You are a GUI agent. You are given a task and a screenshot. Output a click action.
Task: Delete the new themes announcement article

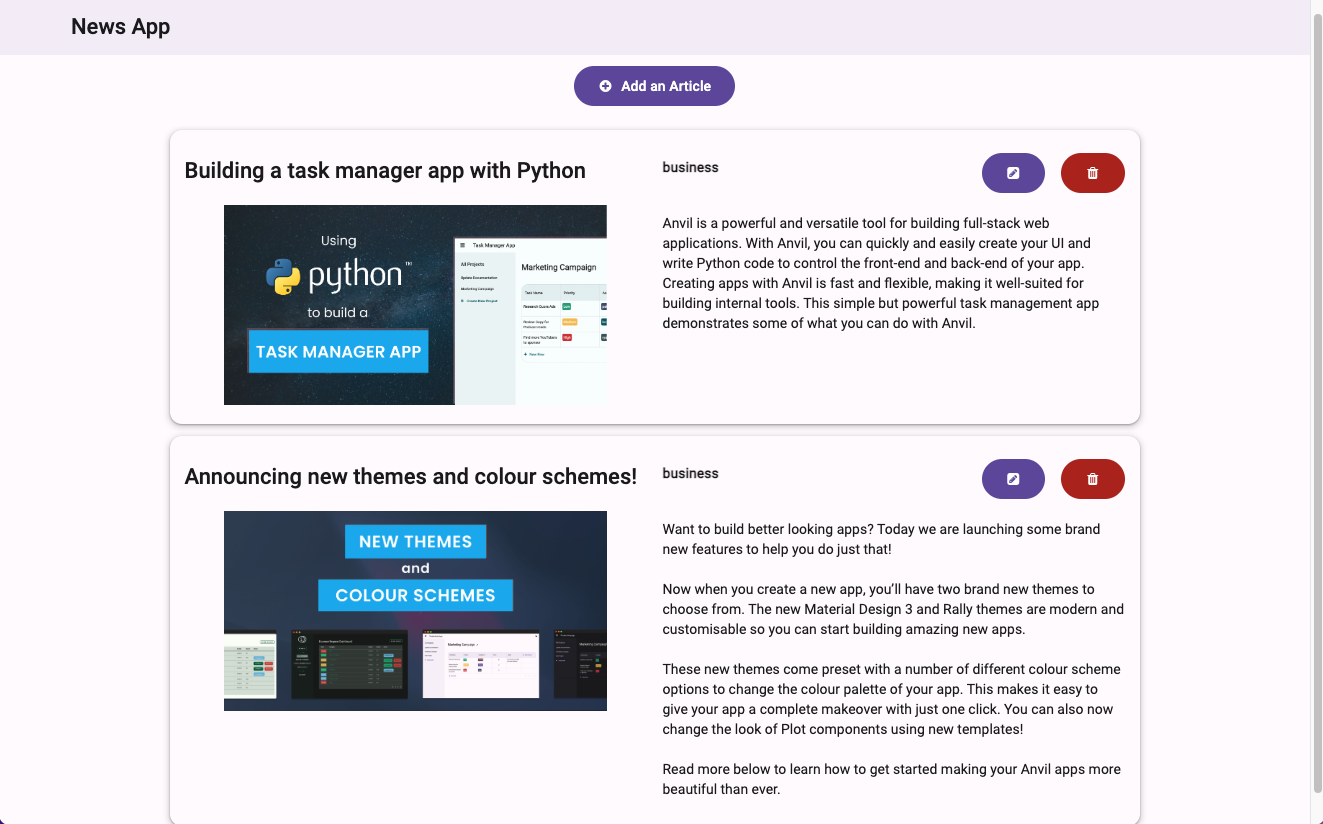click(1092, 479)
